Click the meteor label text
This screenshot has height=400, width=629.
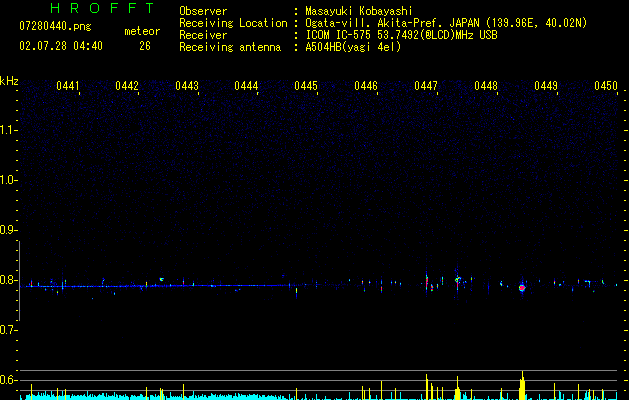coord(142,31)
